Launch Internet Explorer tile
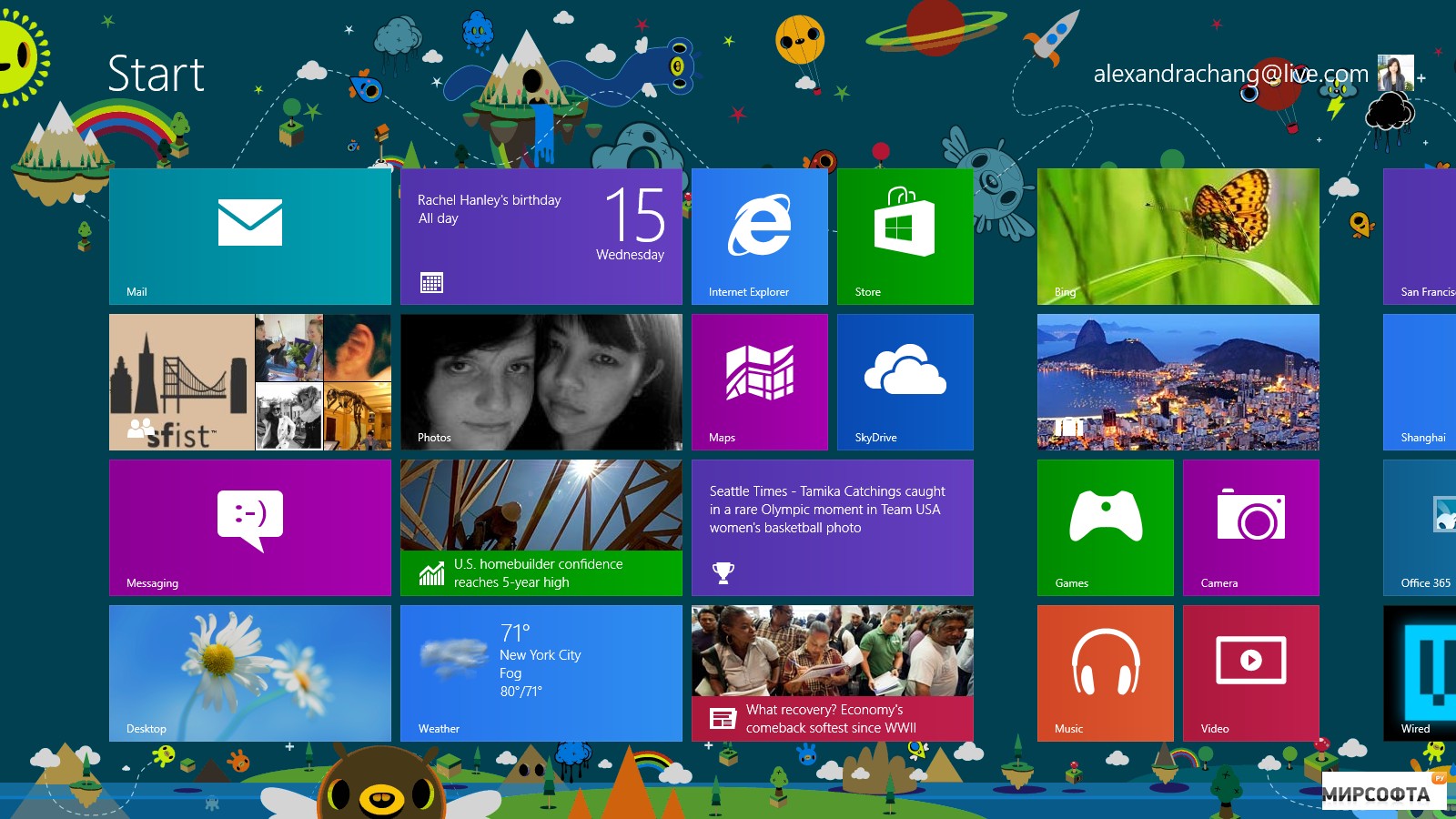Screen dimensions: 1456x819 click(x=760, y=237)
